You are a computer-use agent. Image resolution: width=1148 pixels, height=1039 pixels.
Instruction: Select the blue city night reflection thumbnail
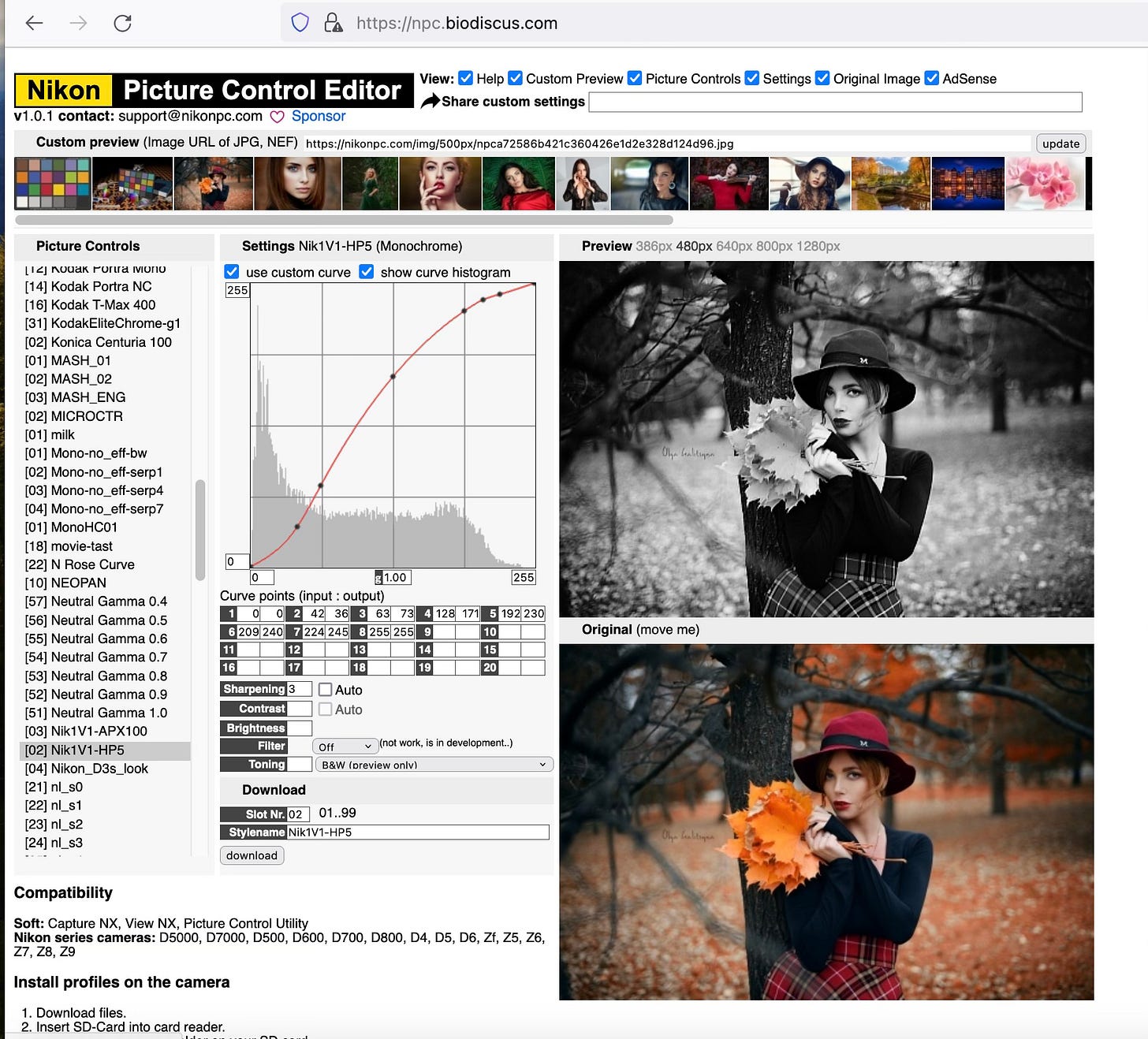click(968, 184)
